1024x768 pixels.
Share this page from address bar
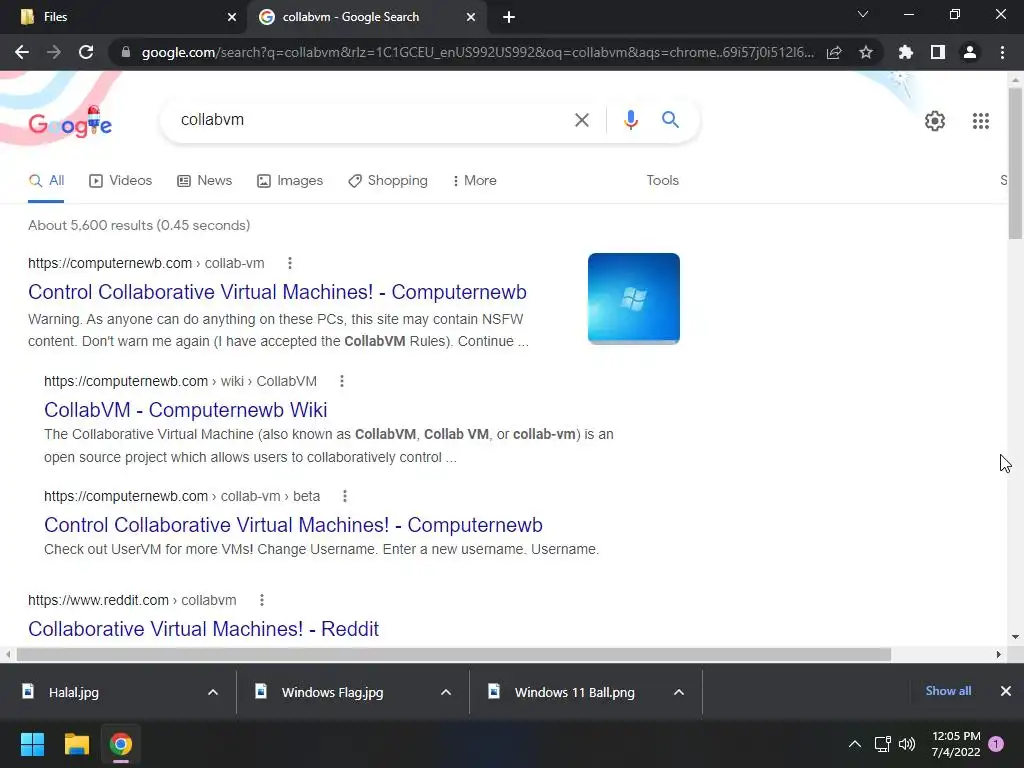tap(834, 52)
